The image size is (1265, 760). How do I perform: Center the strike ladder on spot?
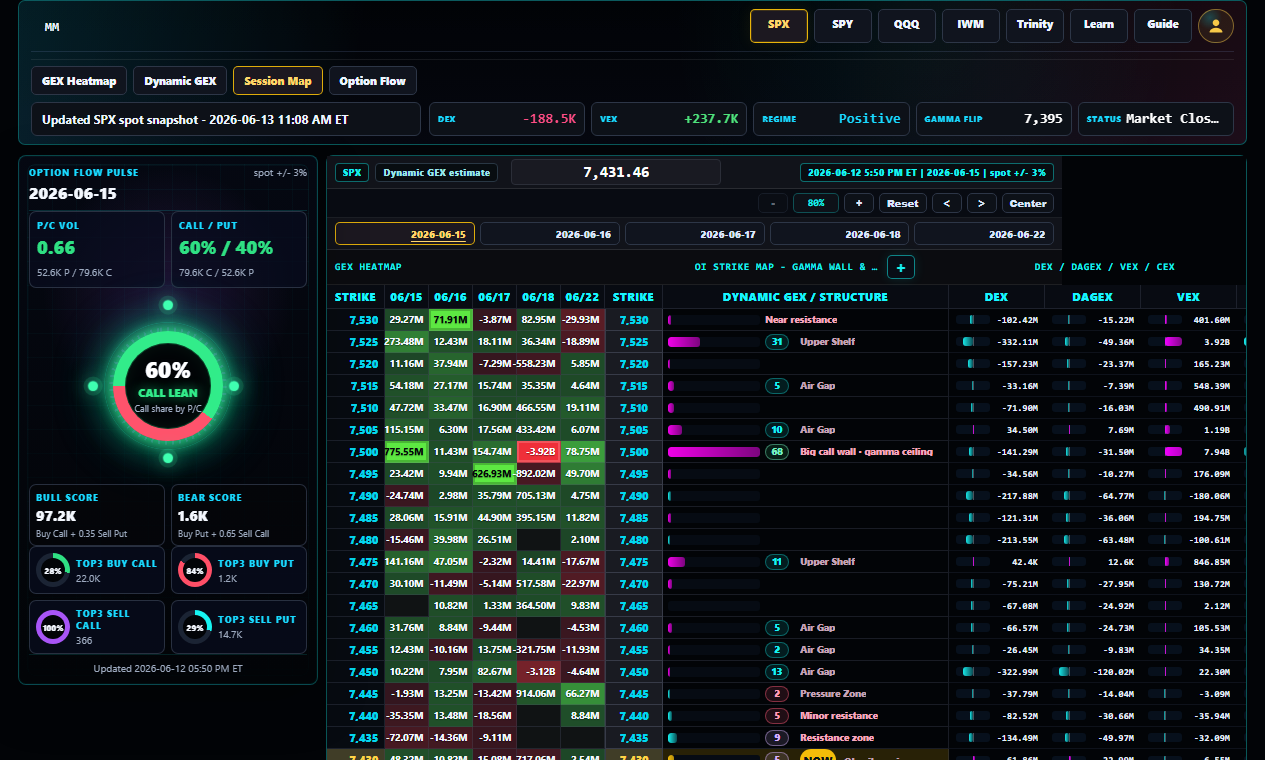(x=1028, y=203)
